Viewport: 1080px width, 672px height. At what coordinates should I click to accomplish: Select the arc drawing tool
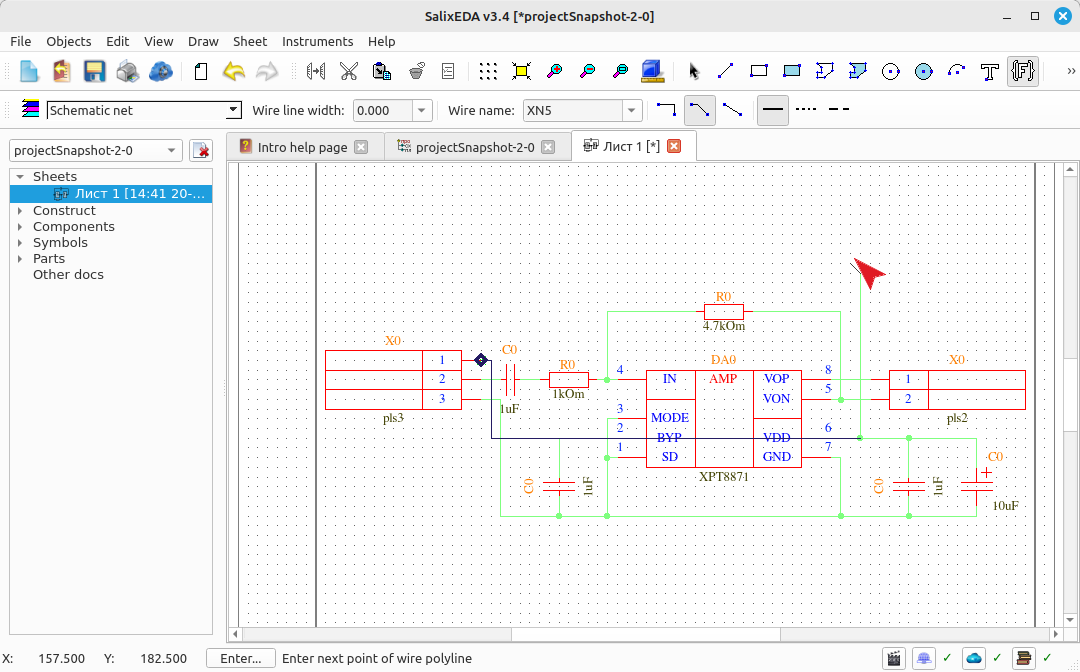957,71
